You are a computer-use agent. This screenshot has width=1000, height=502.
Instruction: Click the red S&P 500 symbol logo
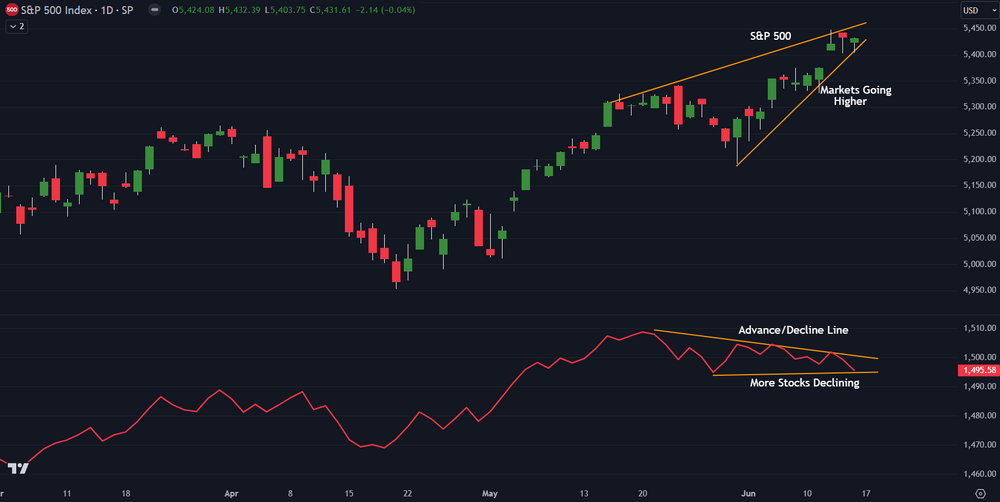pyautogui.click(x=11, y=10)
